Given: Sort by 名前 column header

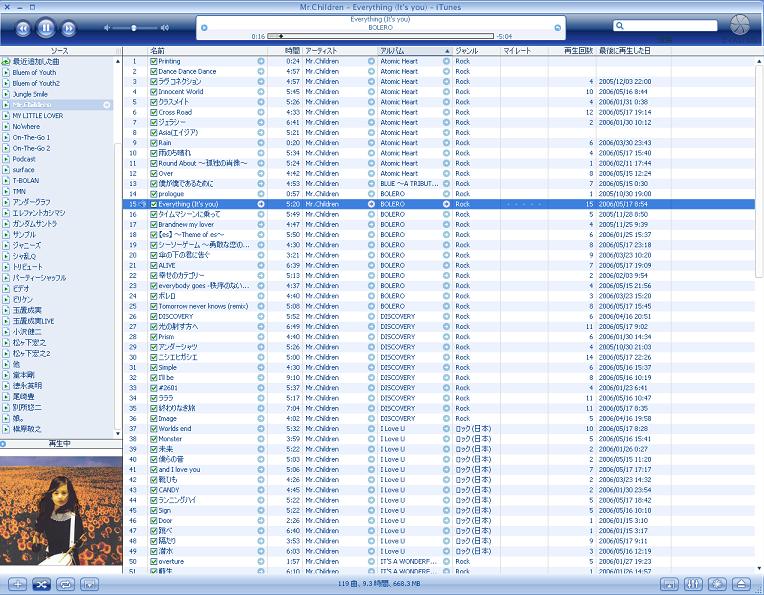Looking at the screenshot, I should click(208, 51).
